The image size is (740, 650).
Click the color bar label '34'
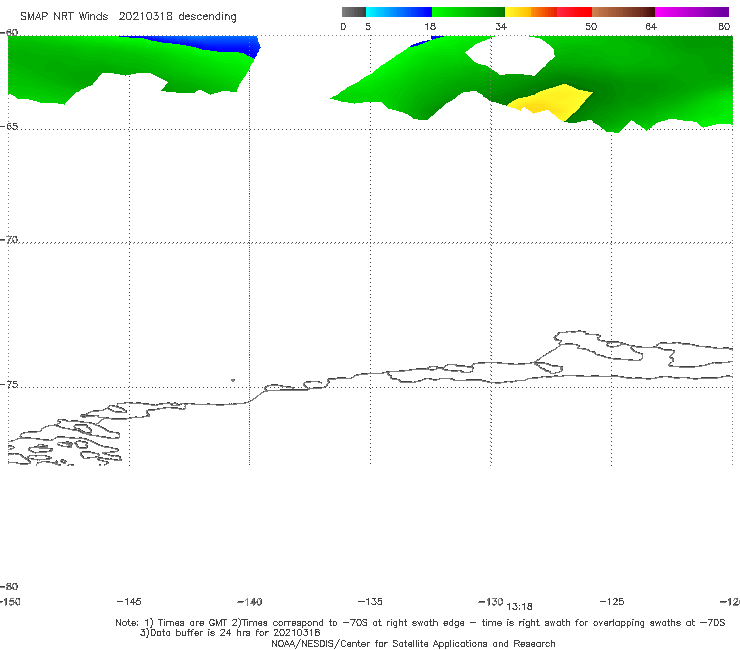[x=501, y=26]
